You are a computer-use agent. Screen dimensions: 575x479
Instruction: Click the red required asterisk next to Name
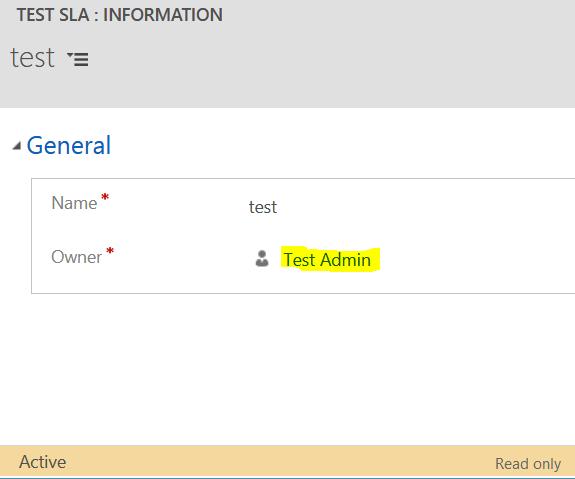[105, 197]
